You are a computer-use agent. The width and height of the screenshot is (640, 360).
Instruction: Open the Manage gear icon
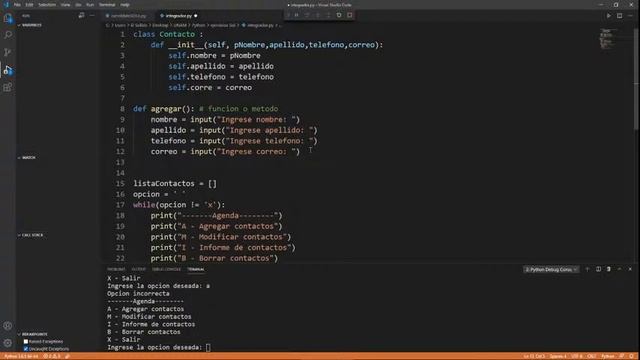(x=8, y=343)
